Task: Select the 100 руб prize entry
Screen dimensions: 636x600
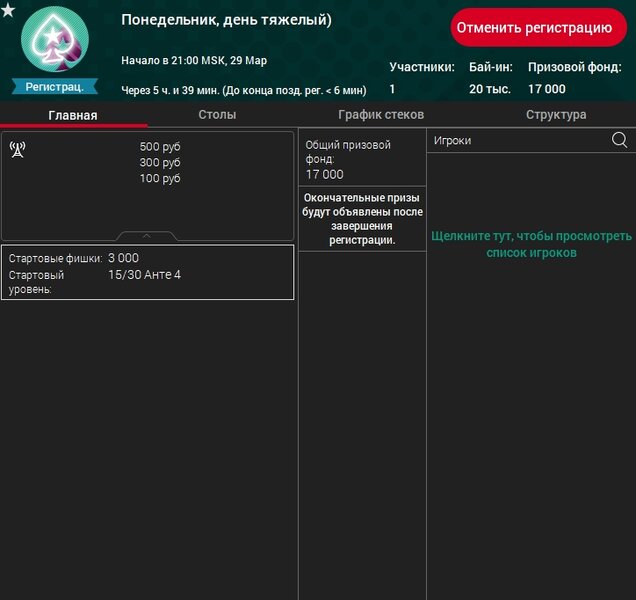Action: (160, 178)
